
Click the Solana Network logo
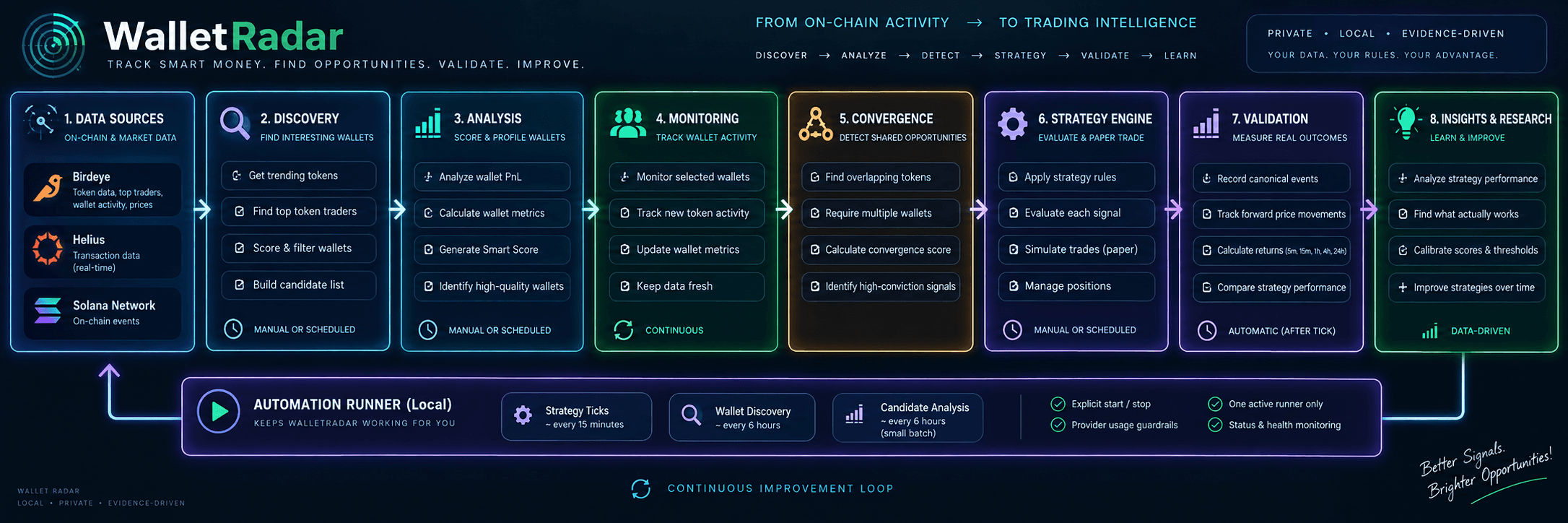[48, 311]
